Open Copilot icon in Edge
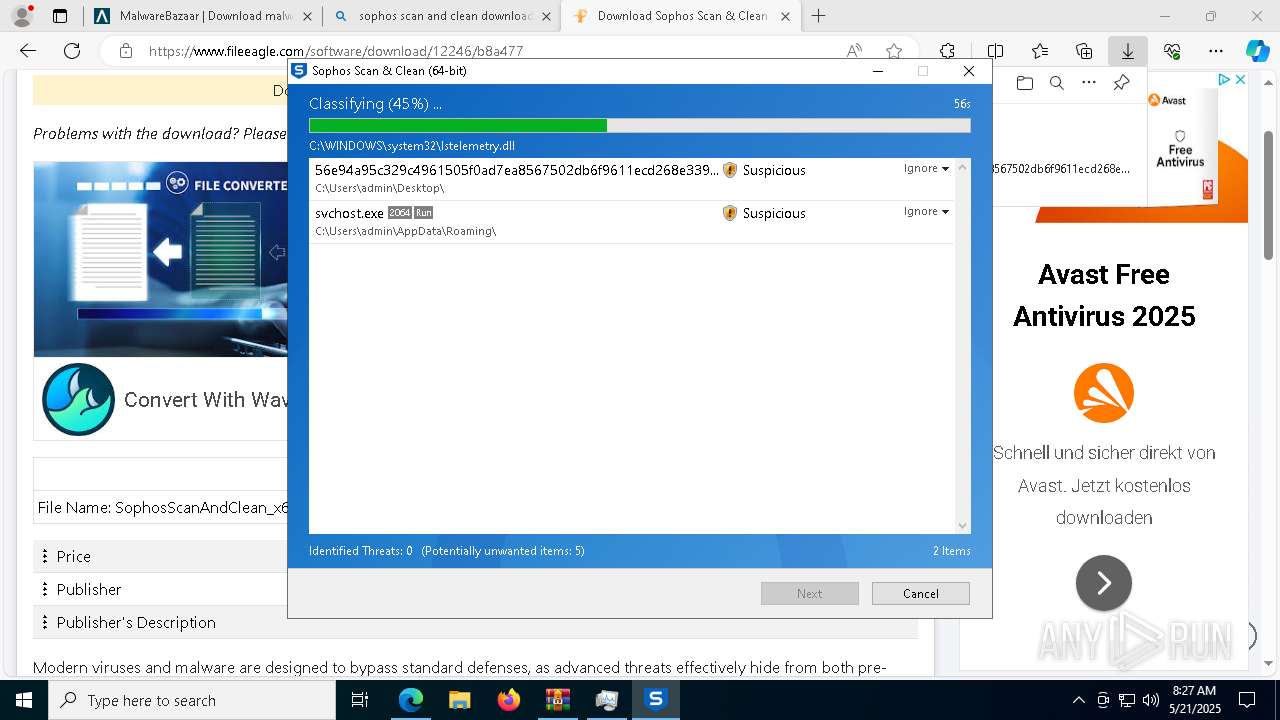Viewport: 1280px width, 720px height. pos(1257,51)
